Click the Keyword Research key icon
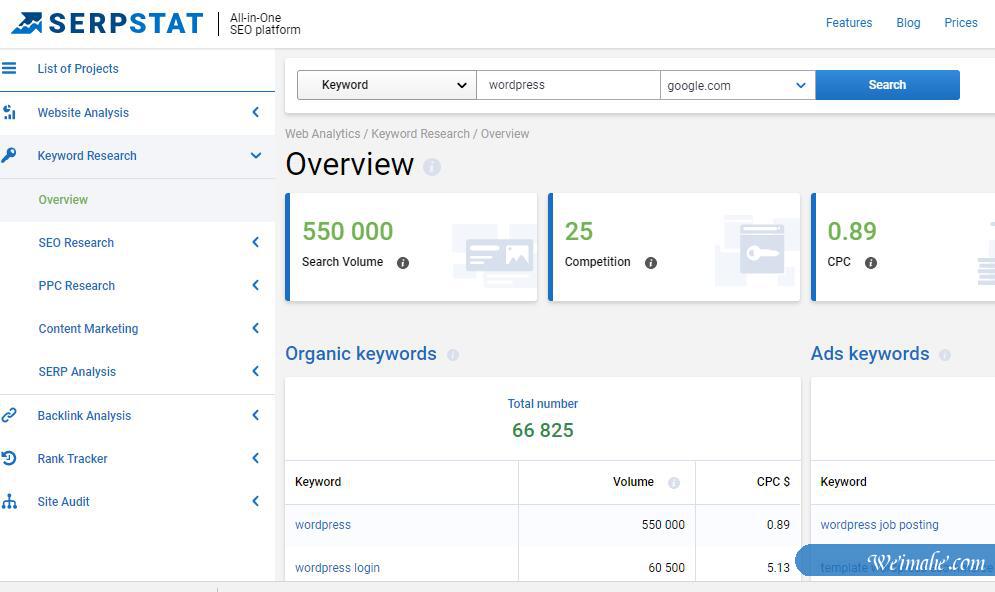Image resolution: width=995 pixels, height=592 pixels. click(x=10, y=155)
